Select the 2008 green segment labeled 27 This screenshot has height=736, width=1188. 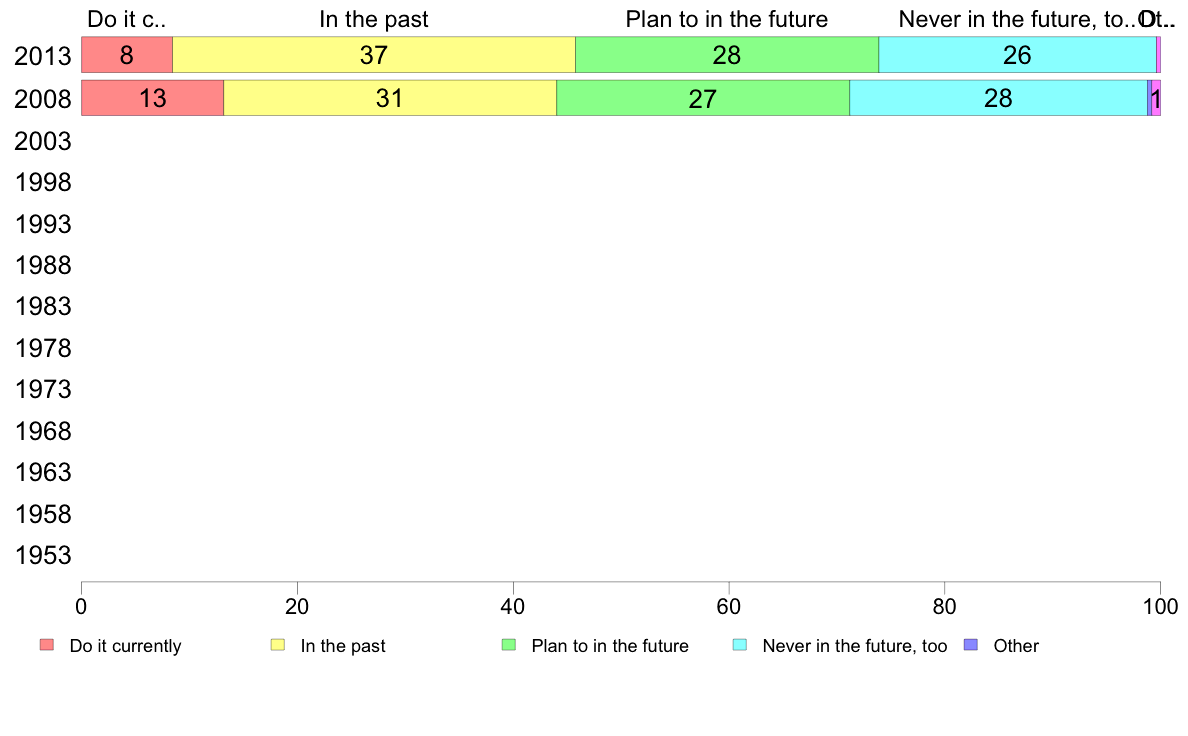click(703, 98)
